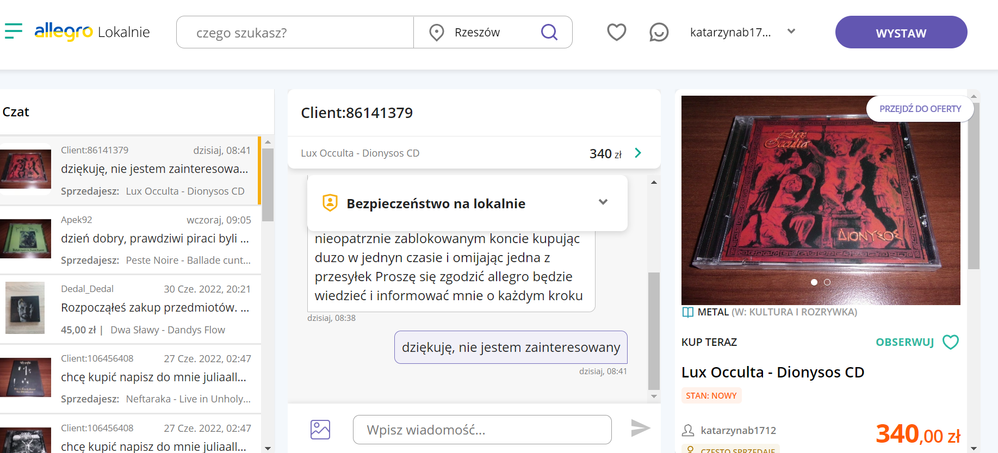The image size is (998, 453).
Task: Select Dwa Sławy thumbnail in chat list
Action: click(25, 308)
